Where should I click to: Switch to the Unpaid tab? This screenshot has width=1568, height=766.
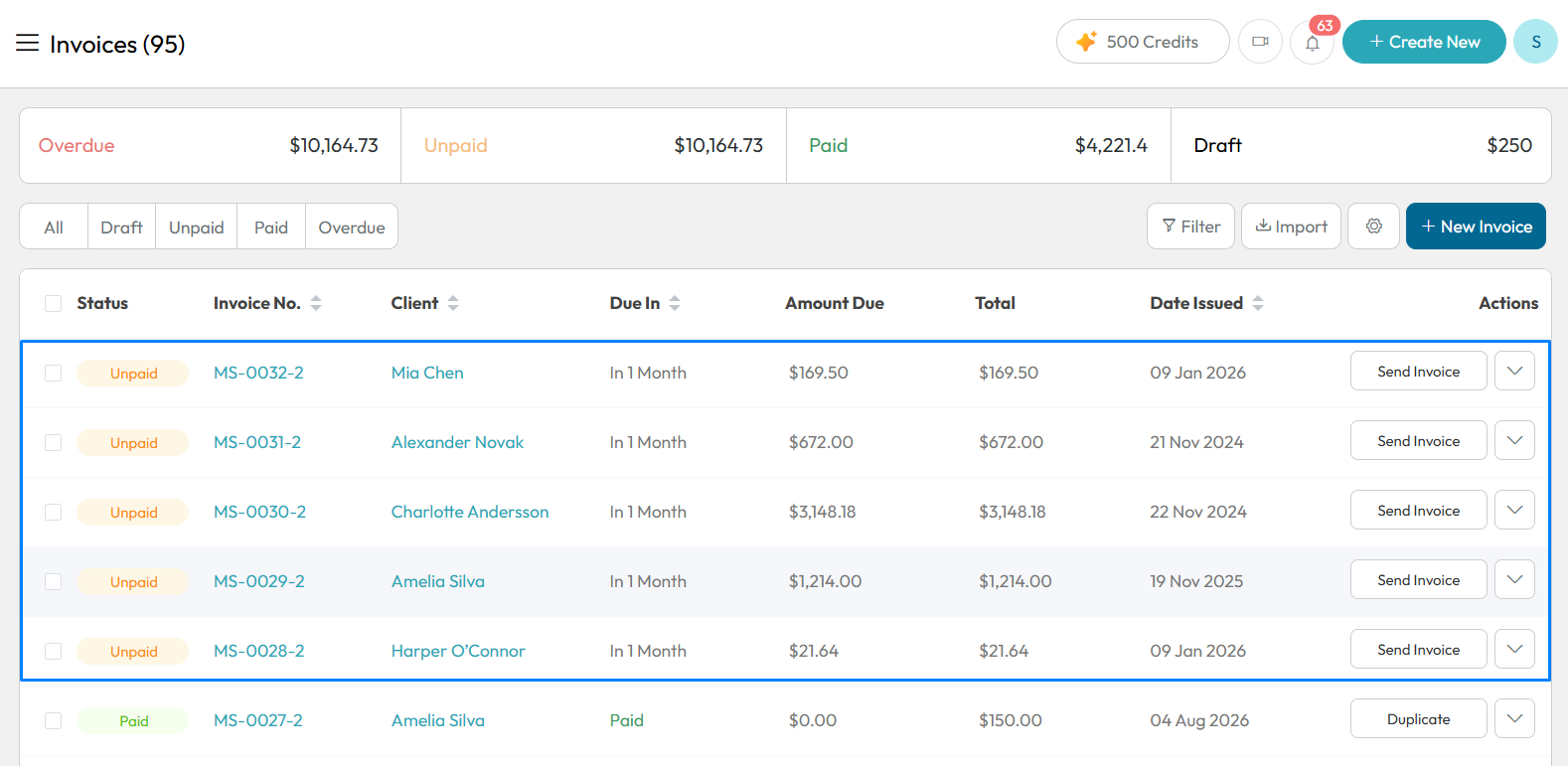(197, 228)
